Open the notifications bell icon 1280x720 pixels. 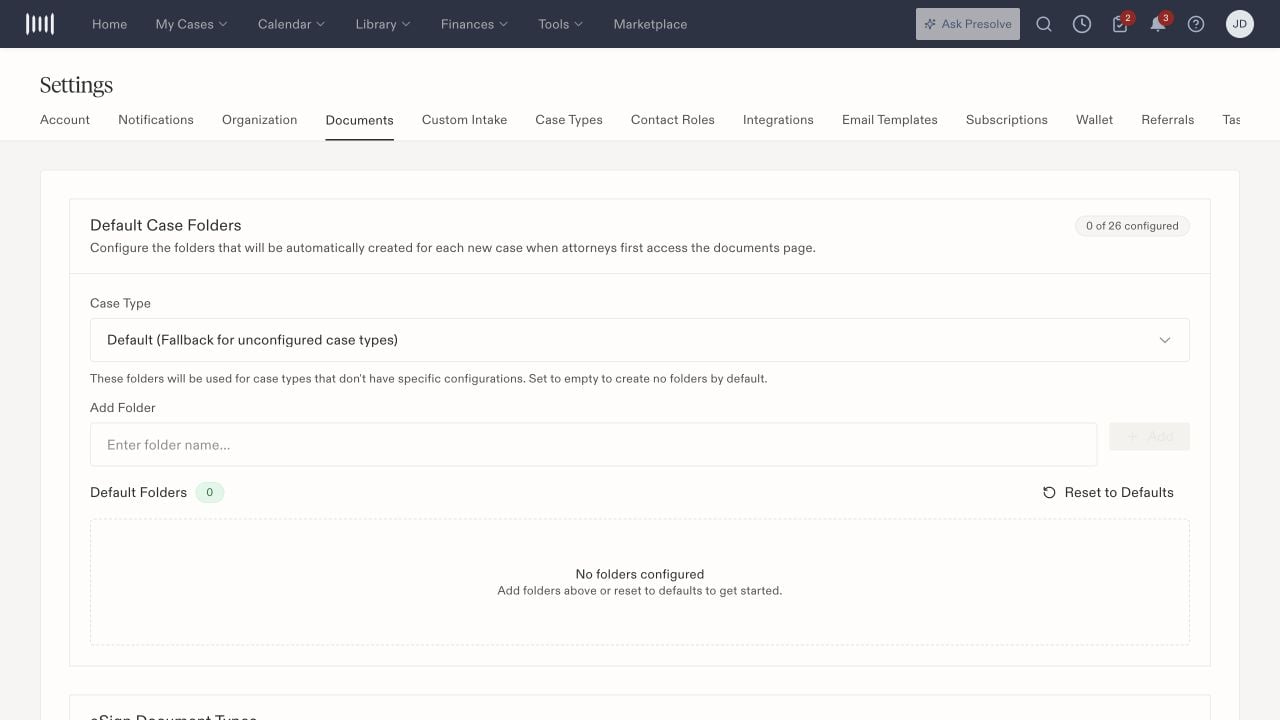(1158, 24)
